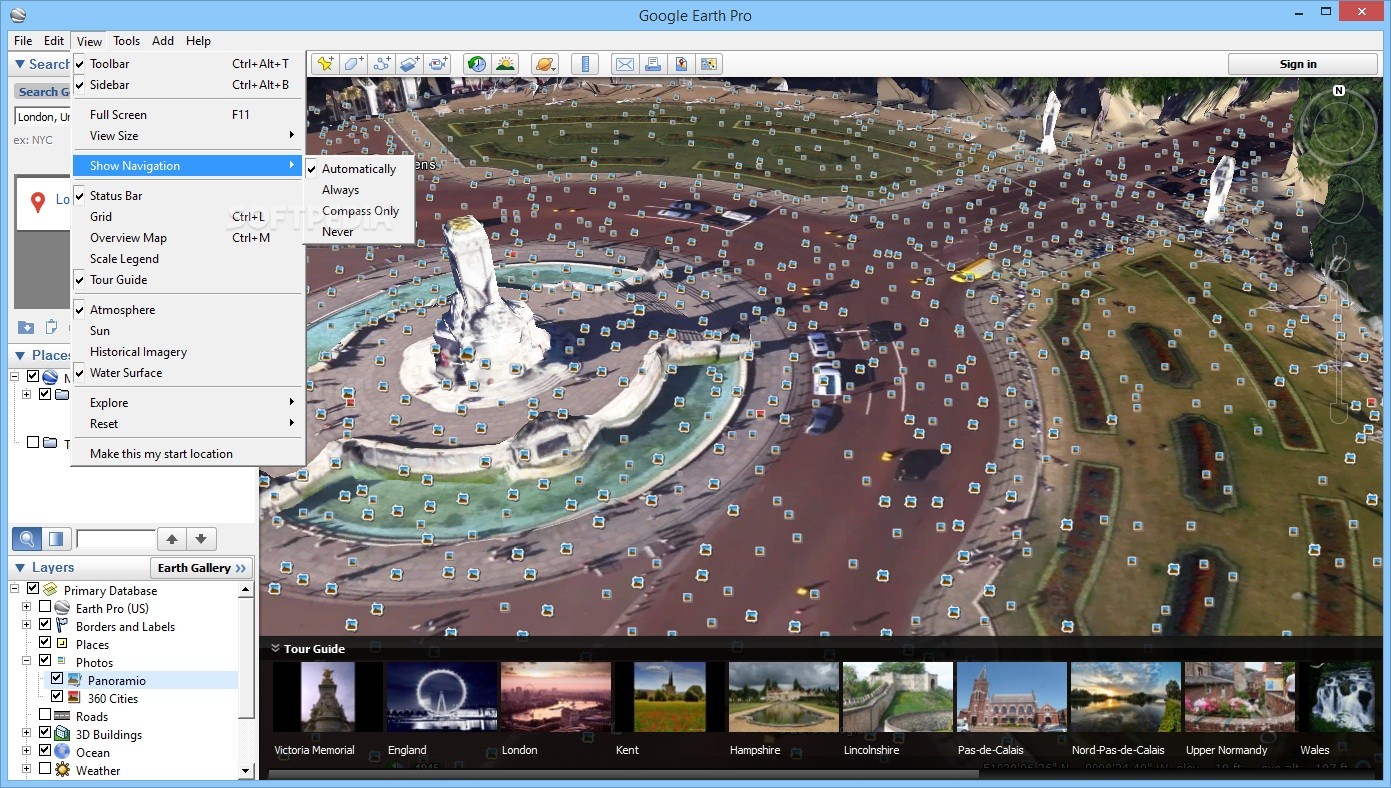Expand the Weather tree node

pyautogui.click(x=27, y=769)
